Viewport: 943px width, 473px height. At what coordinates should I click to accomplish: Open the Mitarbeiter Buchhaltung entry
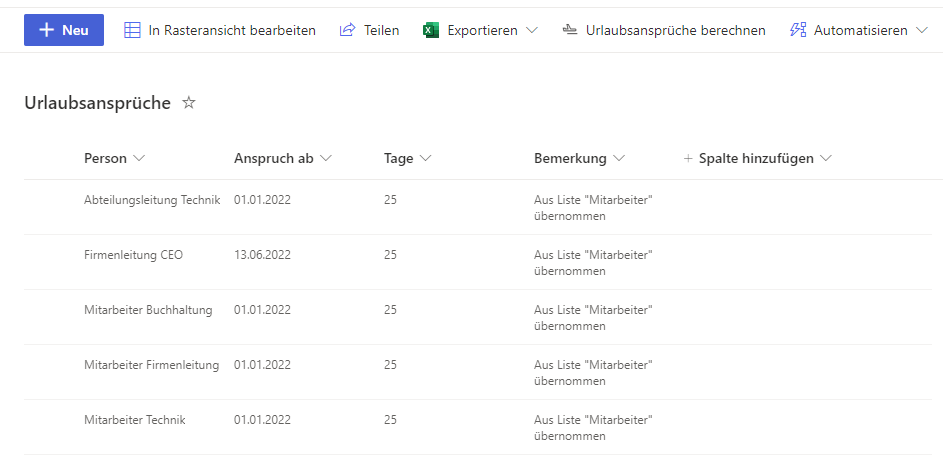148,310
